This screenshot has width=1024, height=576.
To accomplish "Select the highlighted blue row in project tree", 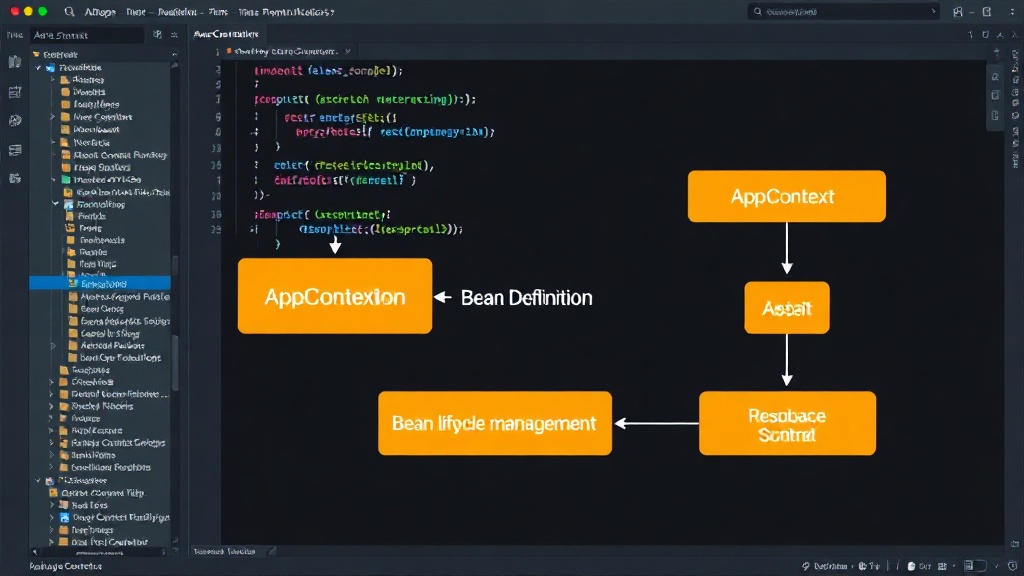I will (x=100, y=283).
